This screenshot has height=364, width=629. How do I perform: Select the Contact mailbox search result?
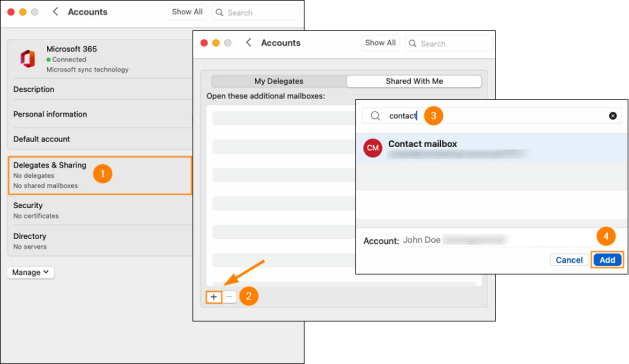coord(492,148)
